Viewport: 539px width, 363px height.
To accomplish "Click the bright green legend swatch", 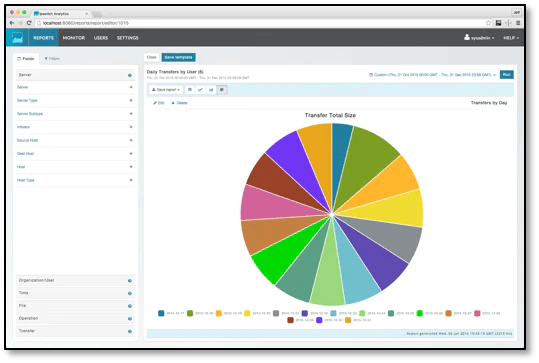I will pos(419,313).
